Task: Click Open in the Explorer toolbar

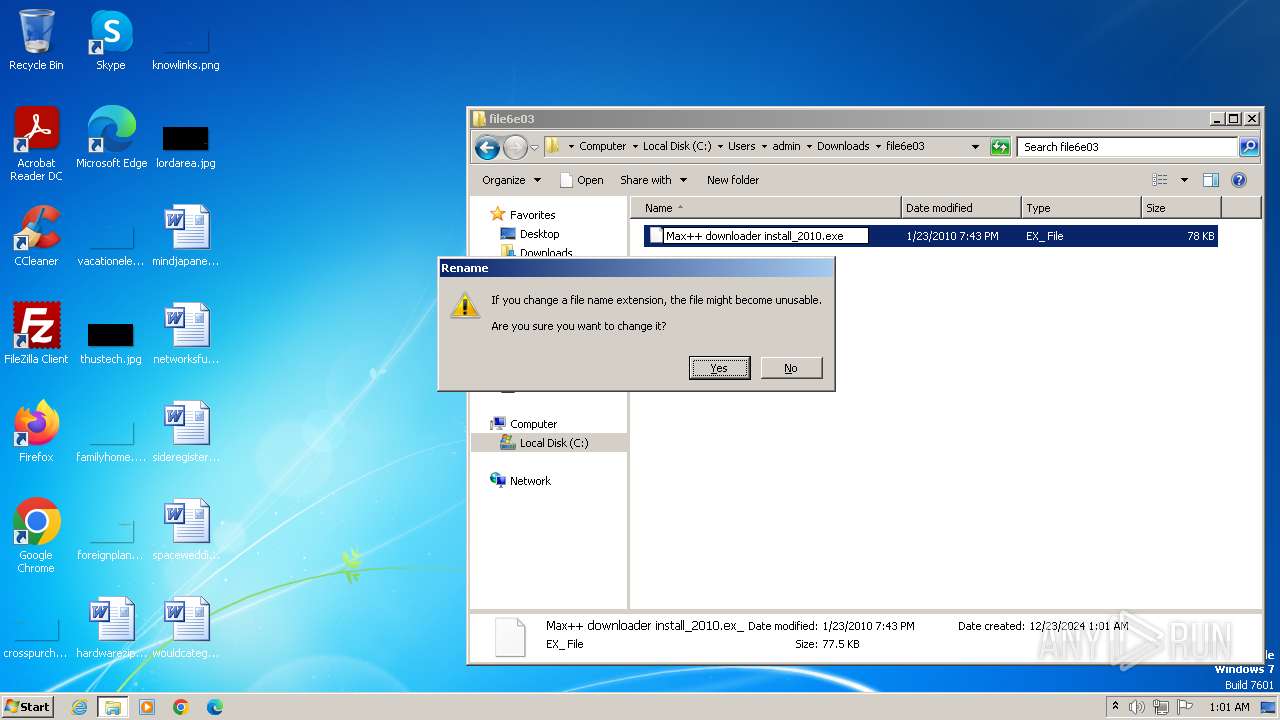Action: [581, 180]
